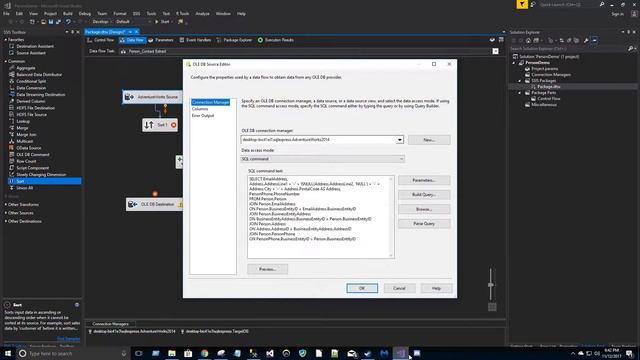Pick the Union All transform
640x360 pixels.
[x=24, y=188]
